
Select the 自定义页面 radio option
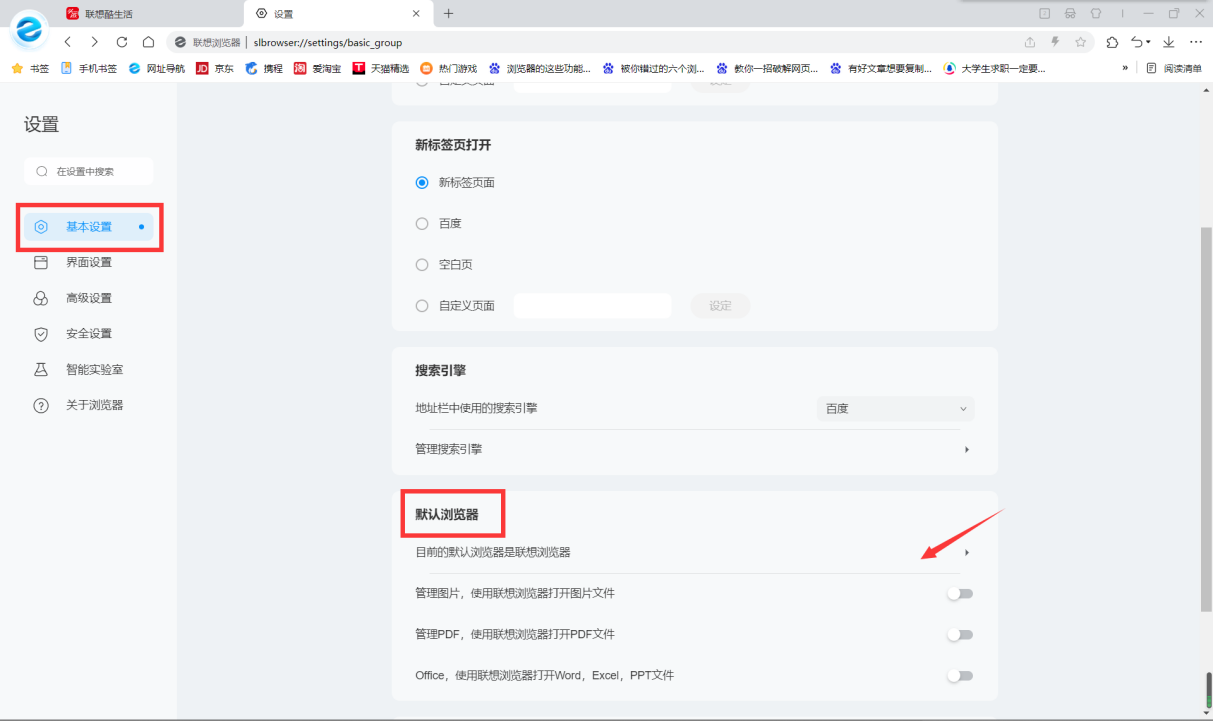(x=422, y=306)
